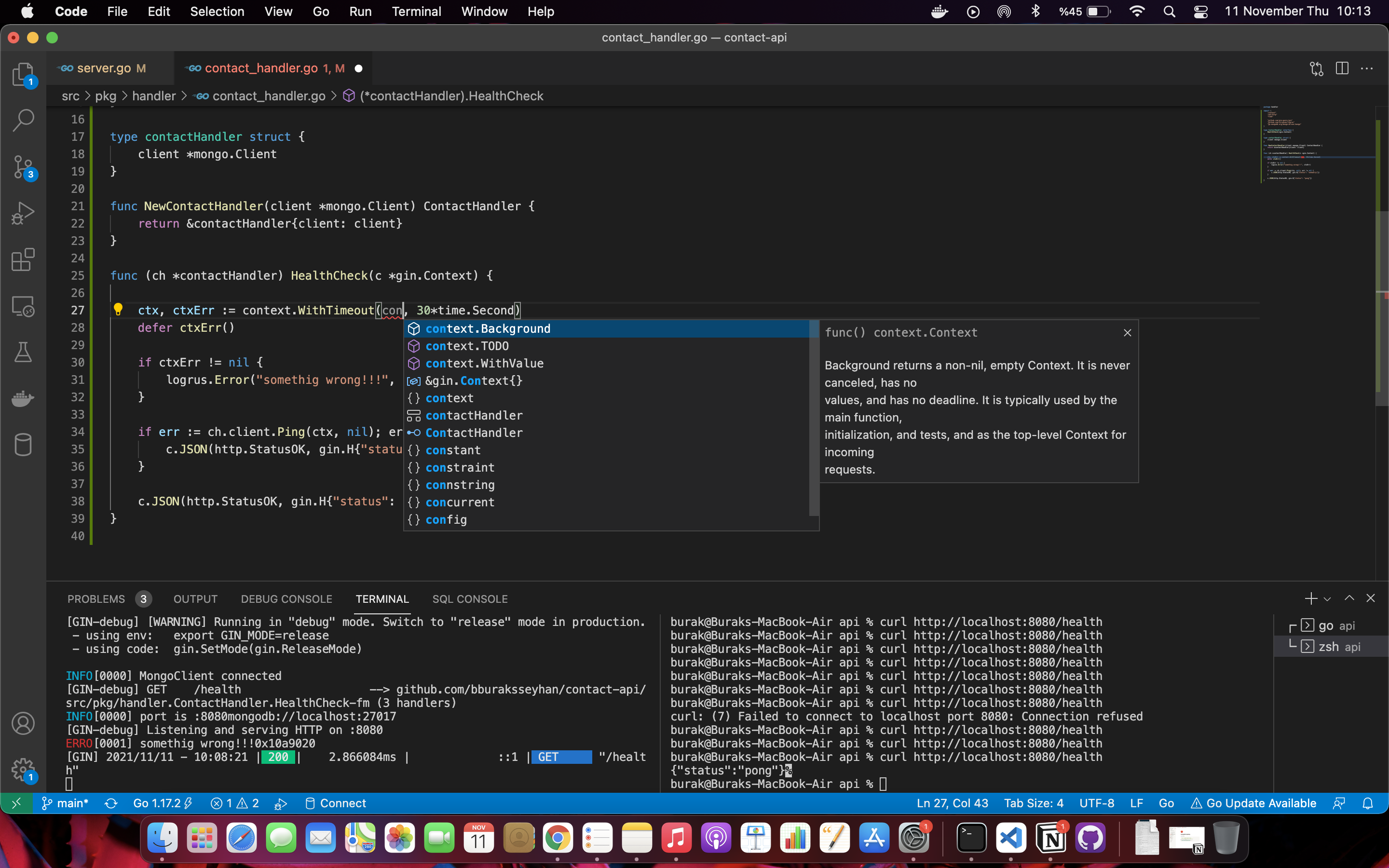Image resolution: width=1389 pixels, height=868 pixels.
Task: Open the Docker view icon in the sidebar
Action: coord(23,398)
